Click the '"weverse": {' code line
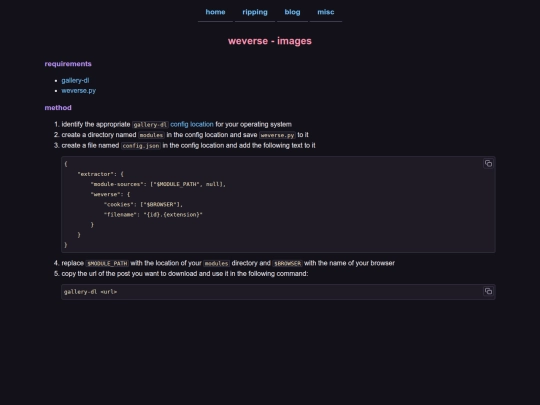This screenshot has width=540, height=405. tap(110, 195)
